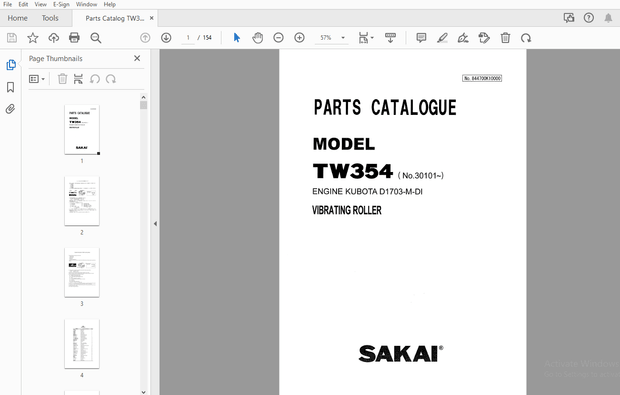The image size is (620, 395).
Task: Open the Find text magnifier icon
Action: point(96,38)
